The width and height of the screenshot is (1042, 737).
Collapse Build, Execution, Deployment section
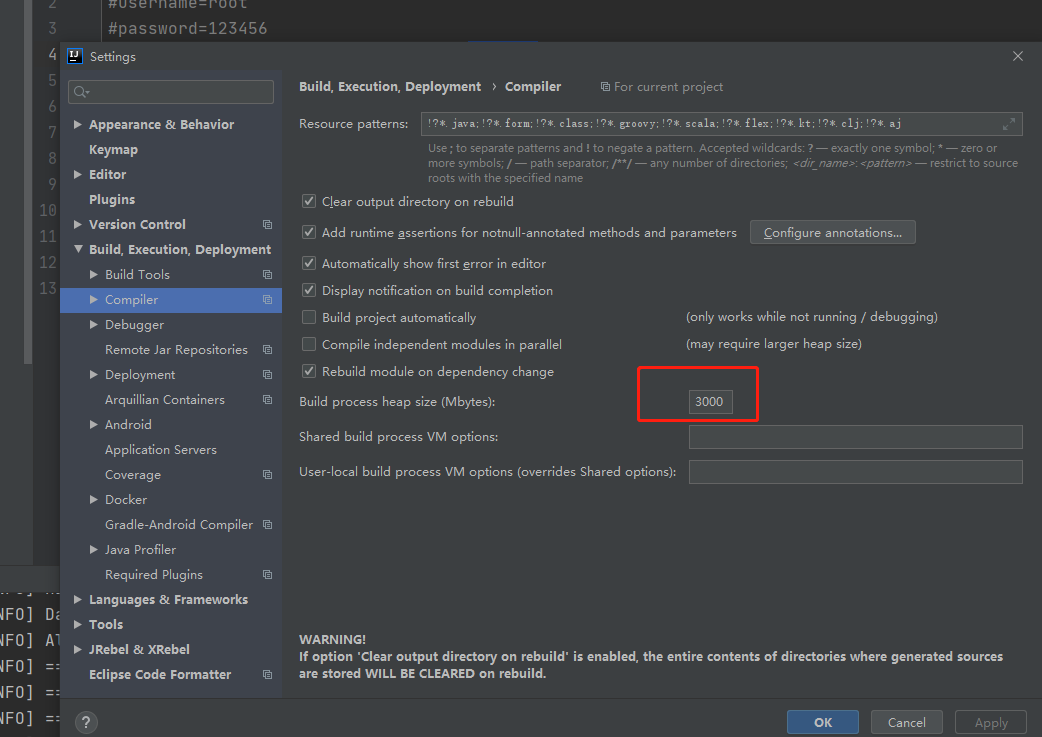pyautogui.click(x=78, y=249)
